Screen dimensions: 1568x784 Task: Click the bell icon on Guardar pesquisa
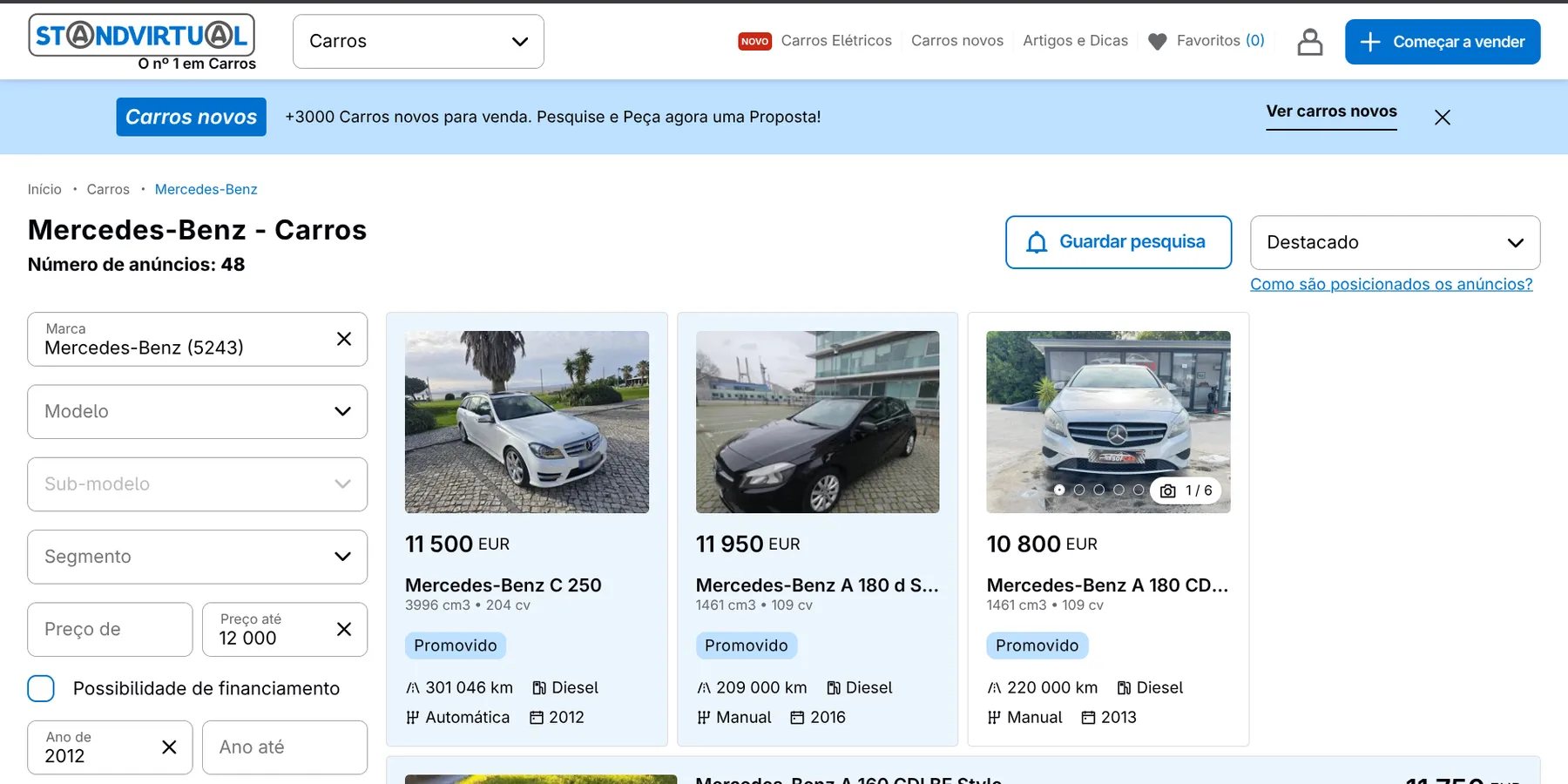click(1036, 241)
